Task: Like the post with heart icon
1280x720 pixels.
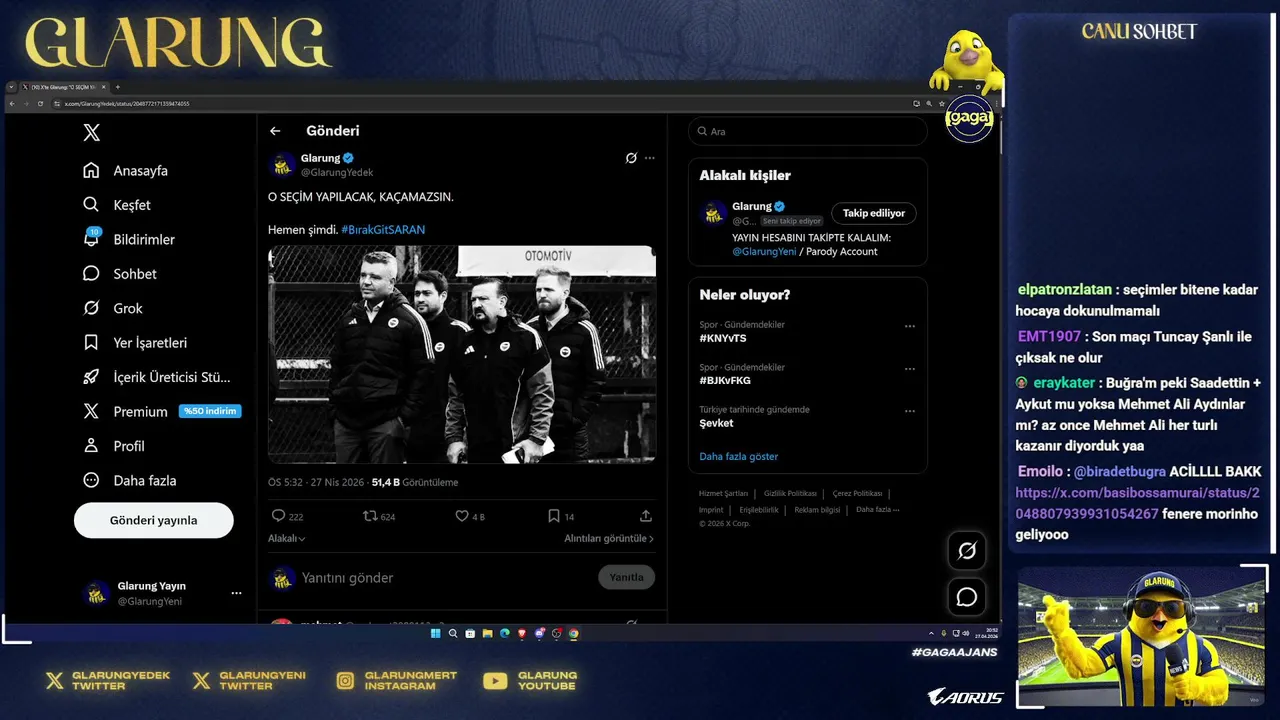Action: pyautogui.click(x=462, y=516)
